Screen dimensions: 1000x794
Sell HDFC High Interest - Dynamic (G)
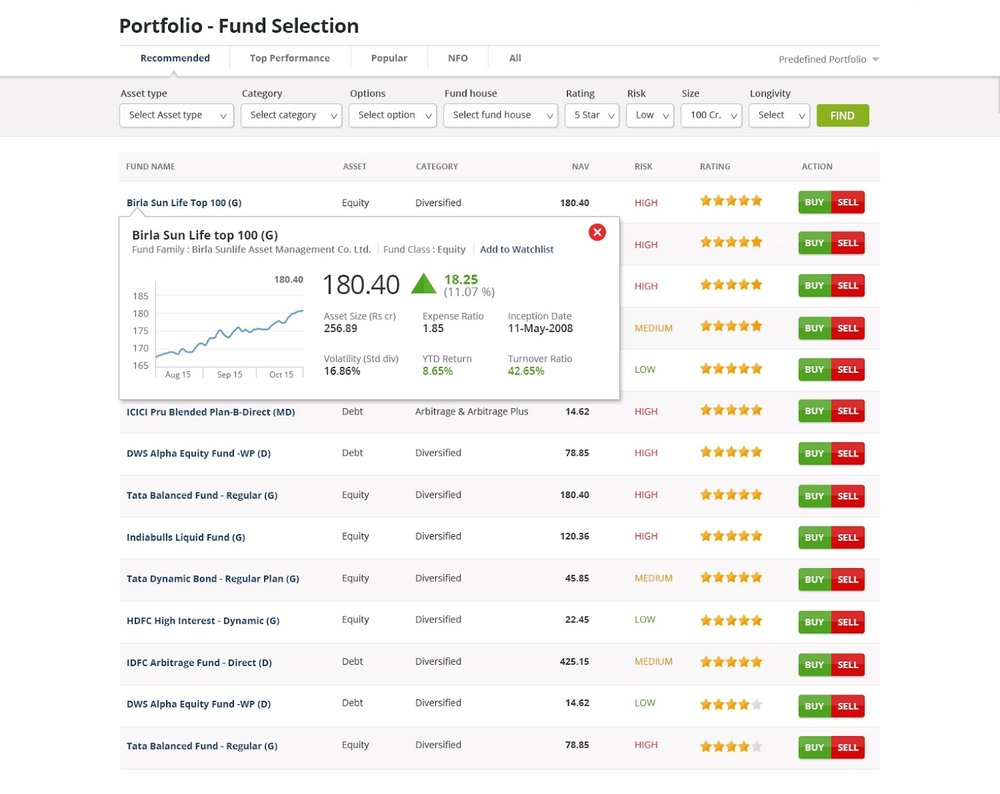tap(848, 622)
